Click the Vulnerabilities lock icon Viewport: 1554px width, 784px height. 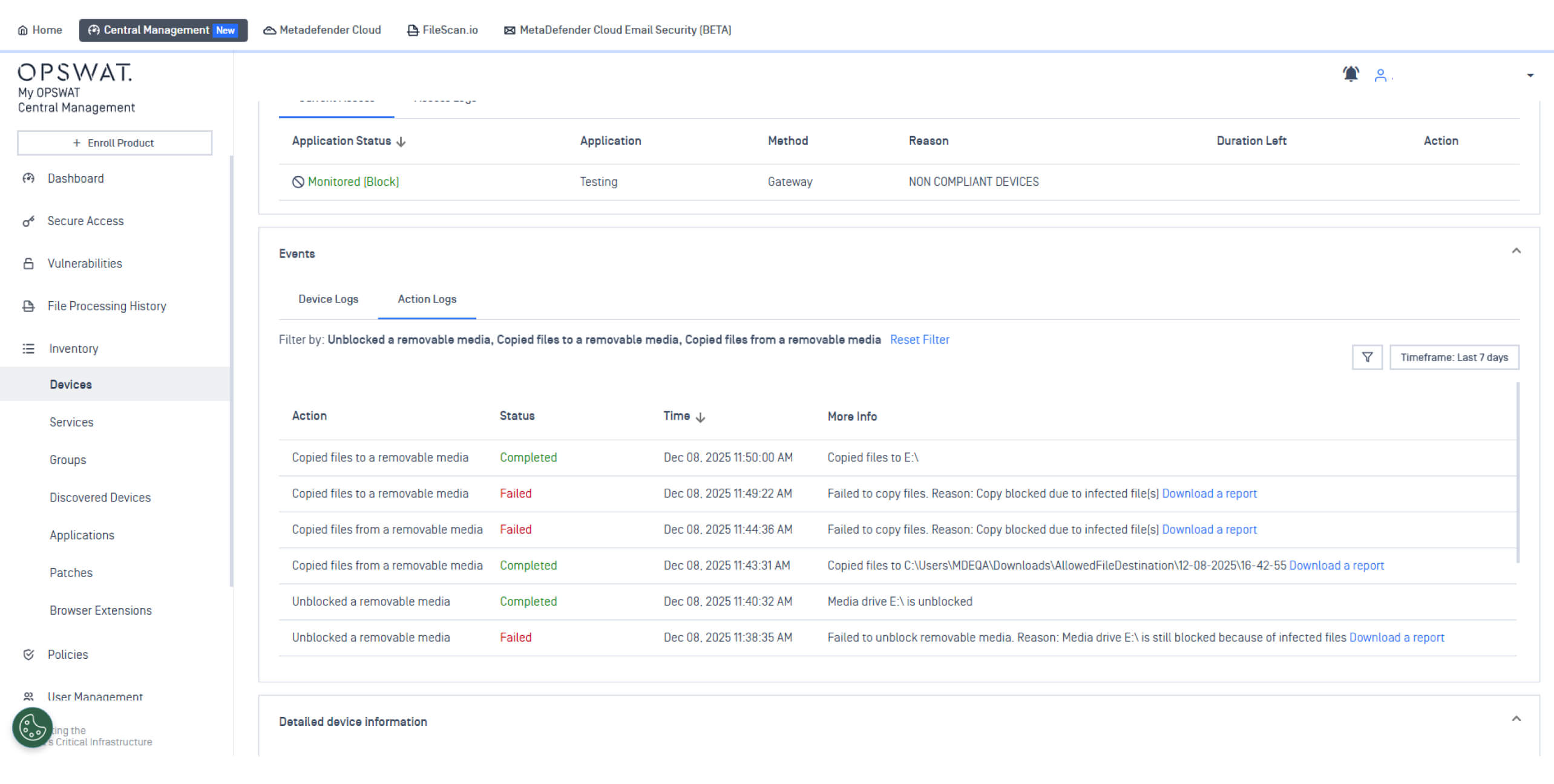[x=28, y=264]
